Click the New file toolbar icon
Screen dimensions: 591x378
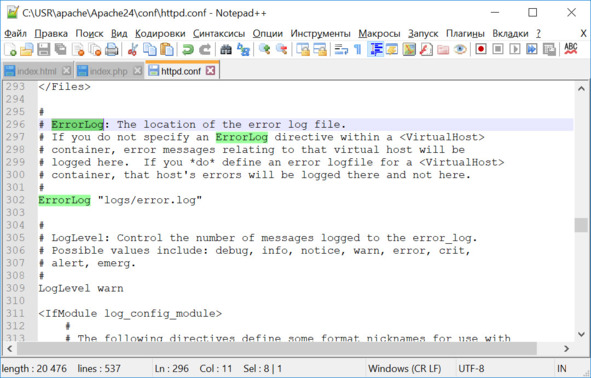pyautogui.click(x=10, y=49)
